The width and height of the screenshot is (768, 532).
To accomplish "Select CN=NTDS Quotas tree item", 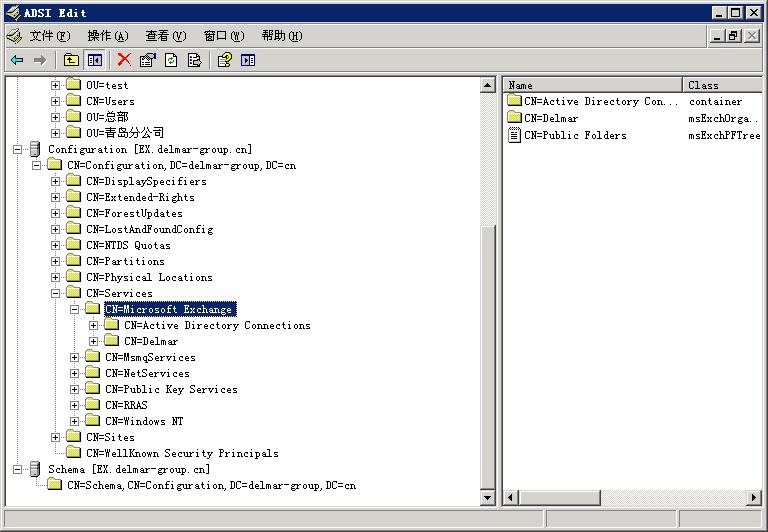I will tap(128, 245).
